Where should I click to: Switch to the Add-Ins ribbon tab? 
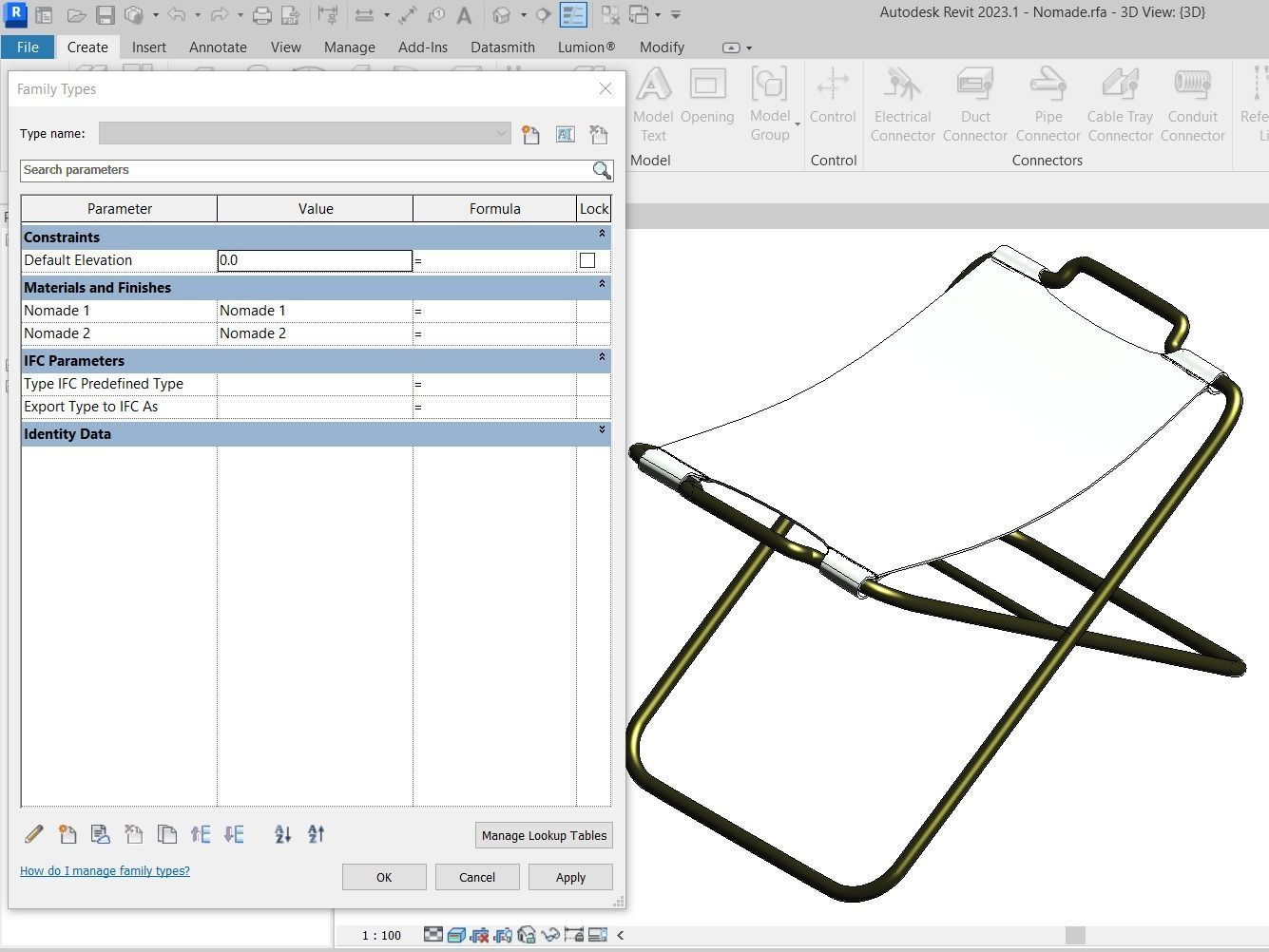click(423, 47)
